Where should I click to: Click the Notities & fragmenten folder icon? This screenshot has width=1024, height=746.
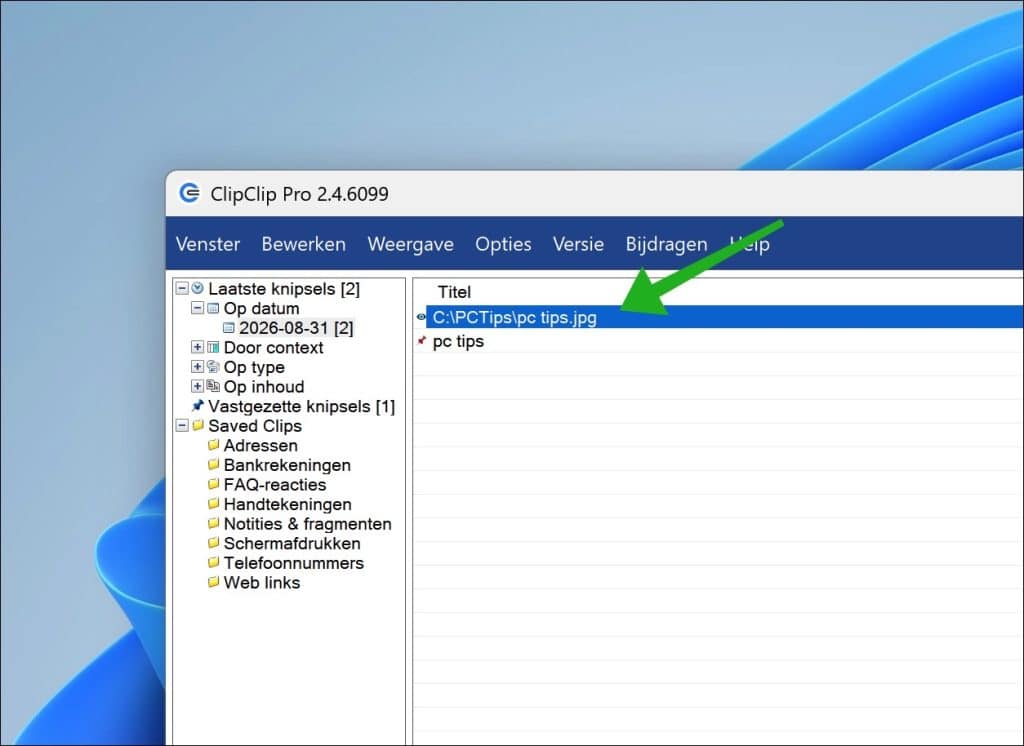213,523
